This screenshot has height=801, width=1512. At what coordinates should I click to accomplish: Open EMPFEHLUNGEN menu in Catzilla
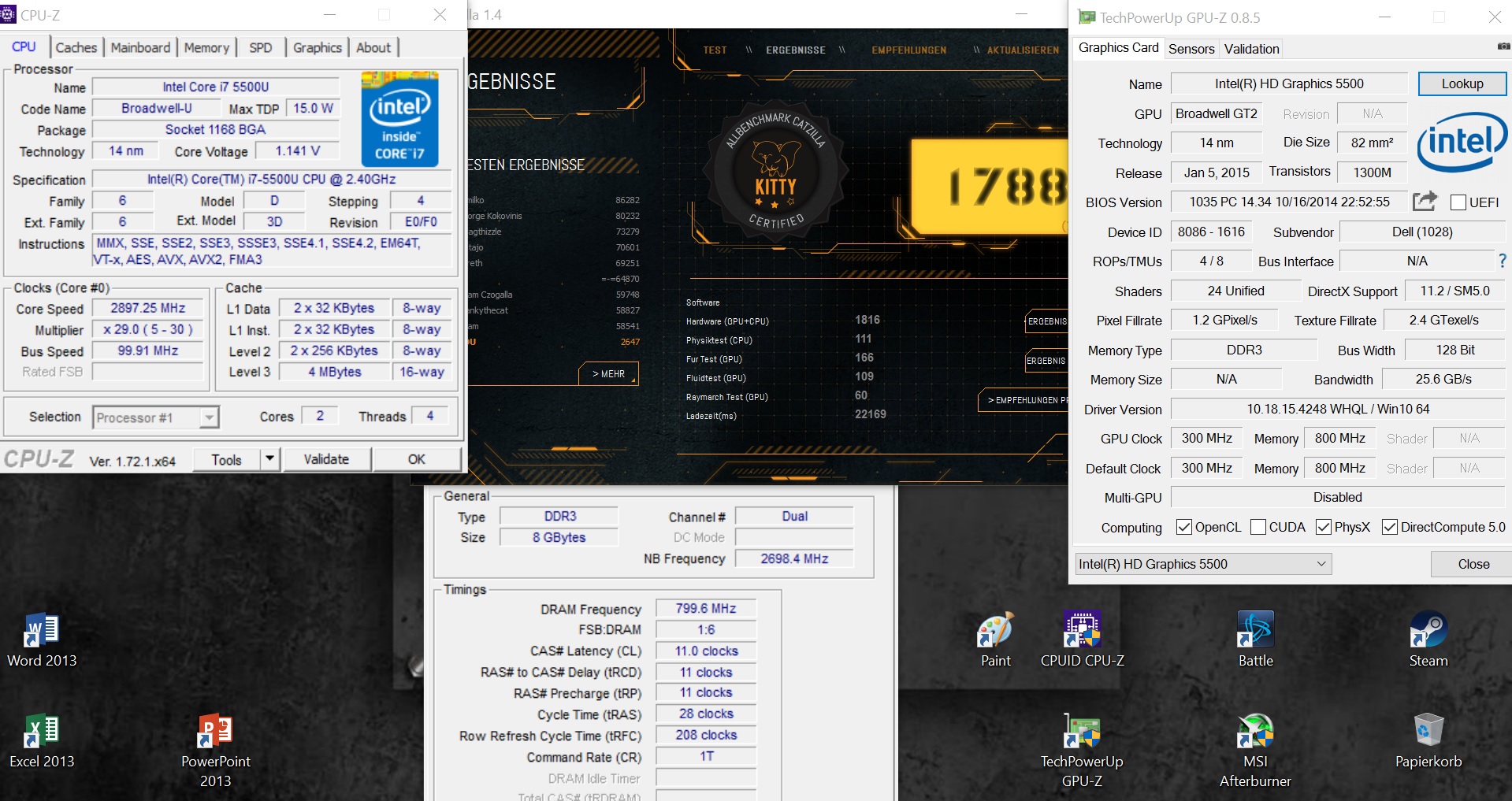[909, 50]
